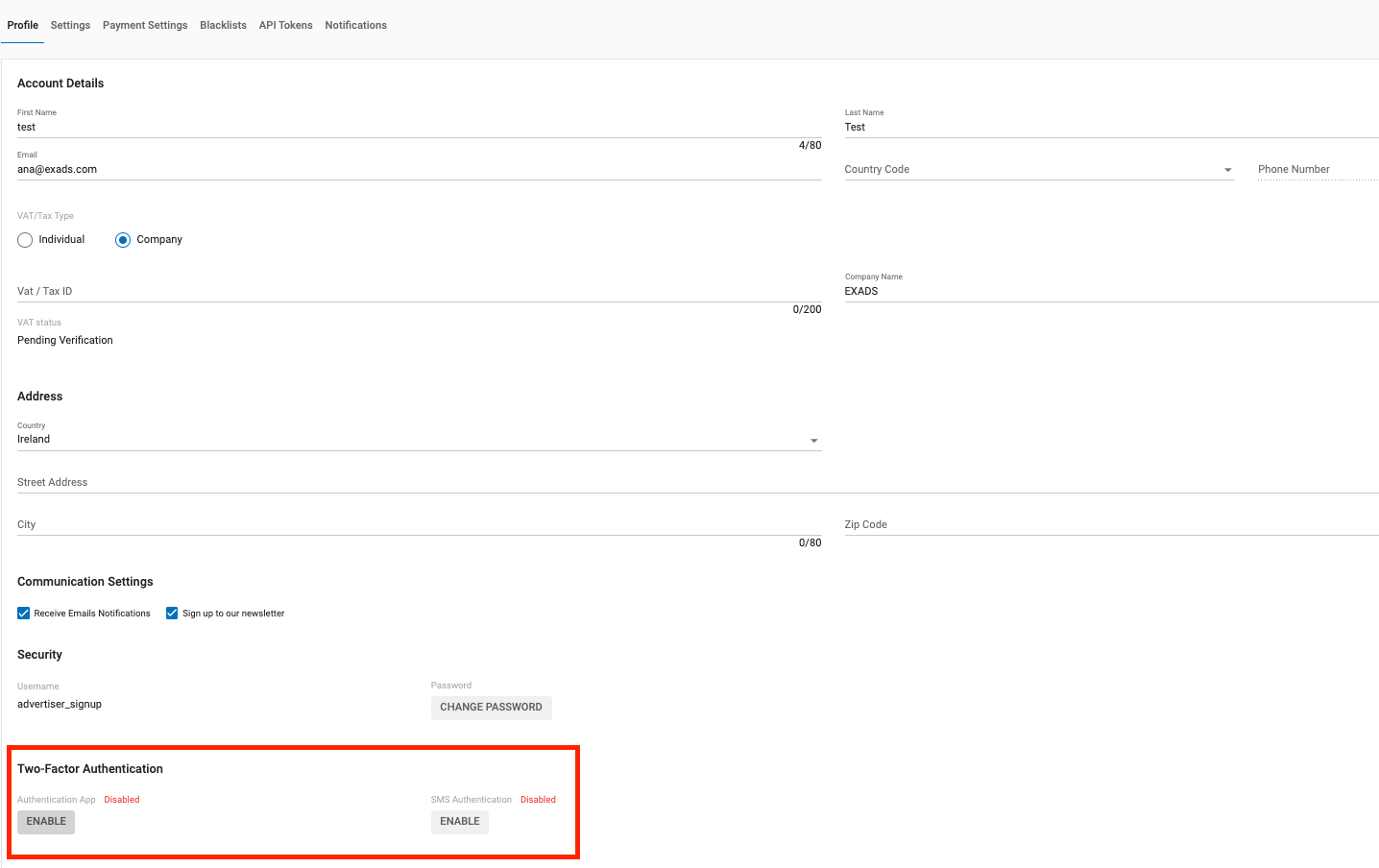The height and width of the screenshot is (868, 1379).
Task: Select the Individual VAT type radio
Action: pos(25,240)
